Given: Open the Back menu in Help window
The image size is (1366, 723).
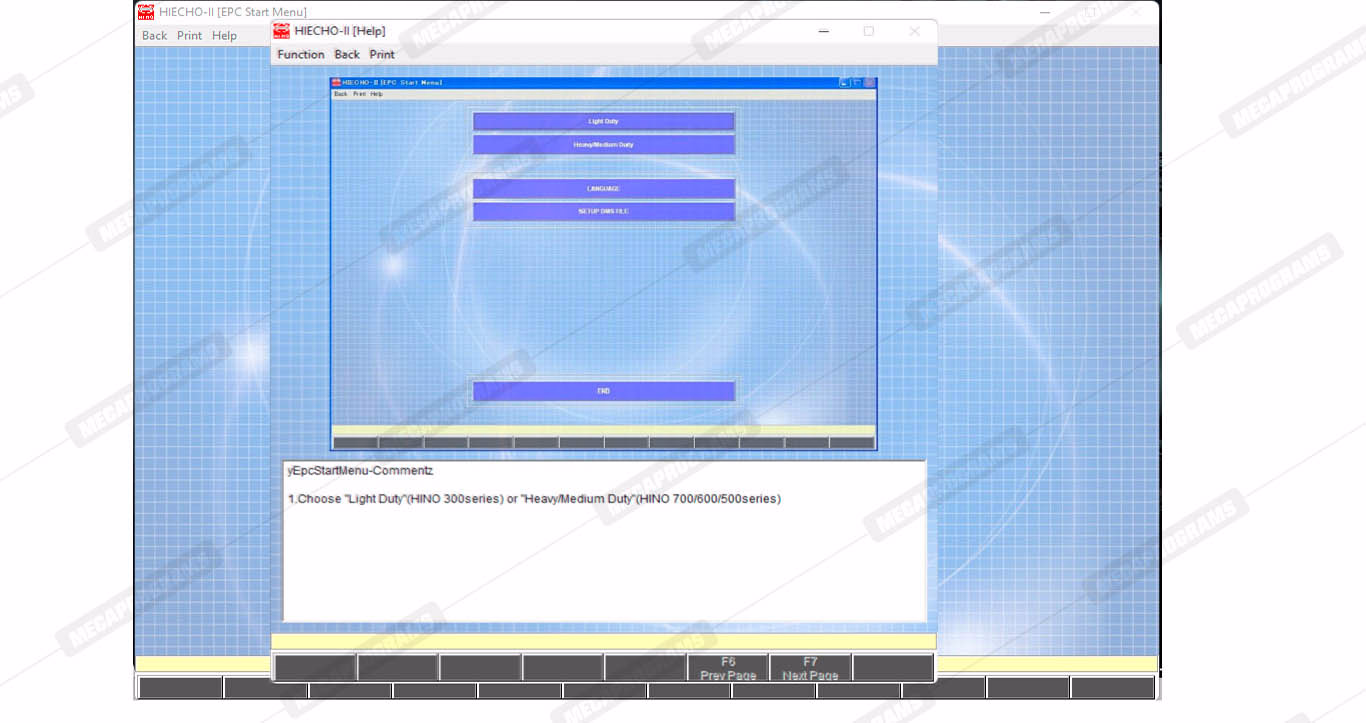Looking at the screenshot, I should [347, 55].
